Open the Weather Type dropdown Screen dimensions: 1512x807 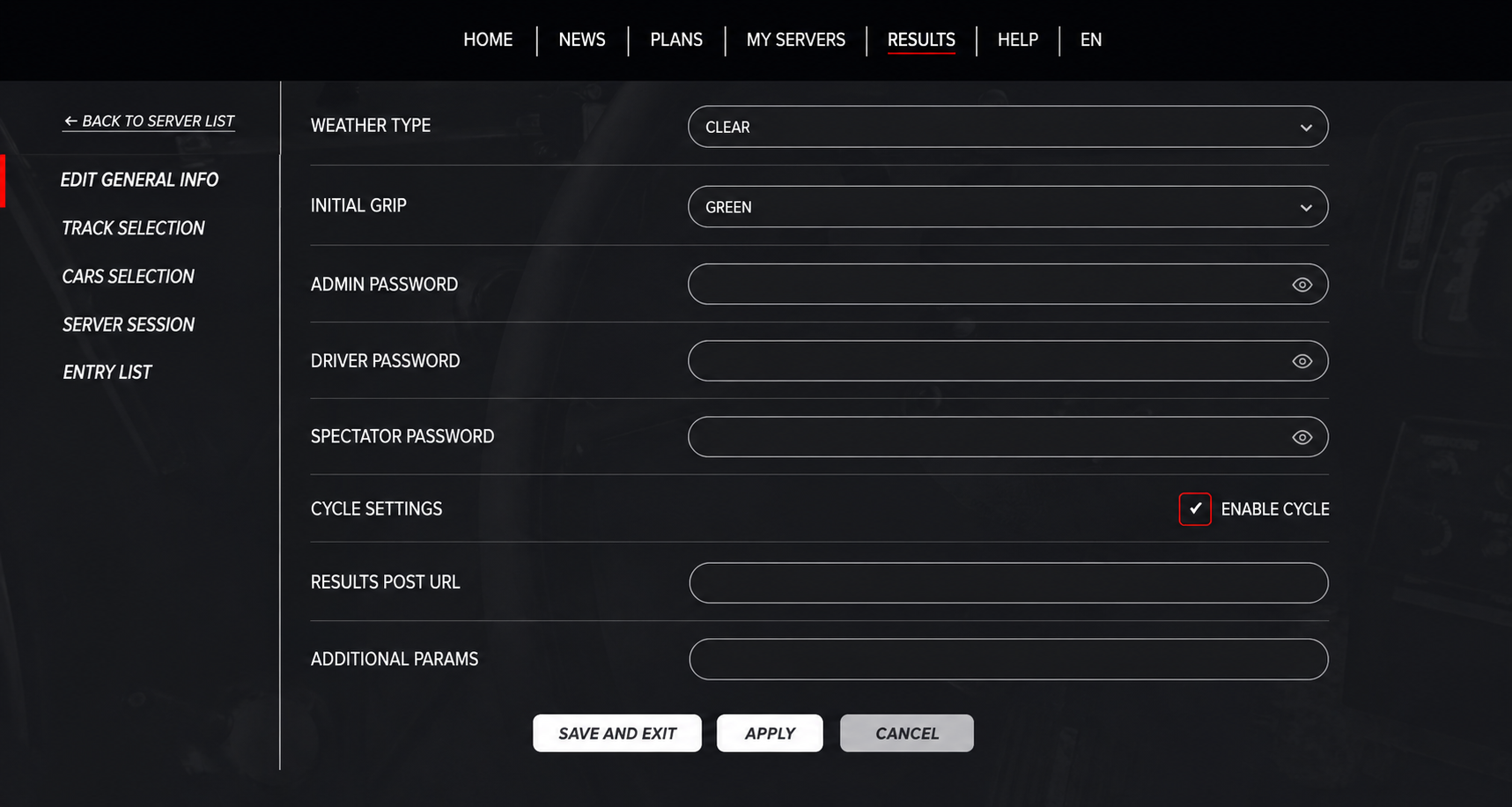1007,127
